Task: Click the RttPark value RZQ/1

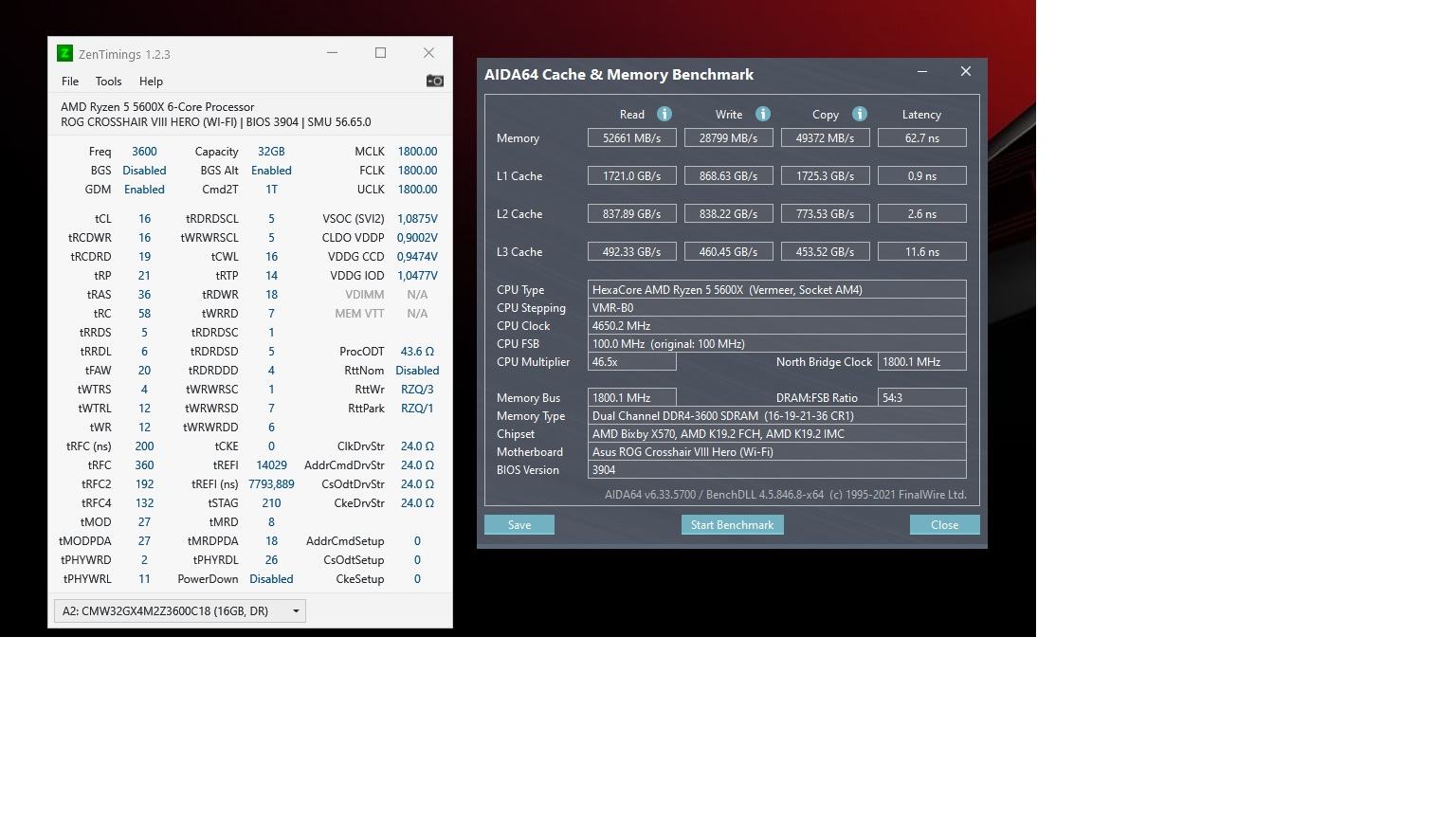Action: click(x=417, y=409)
